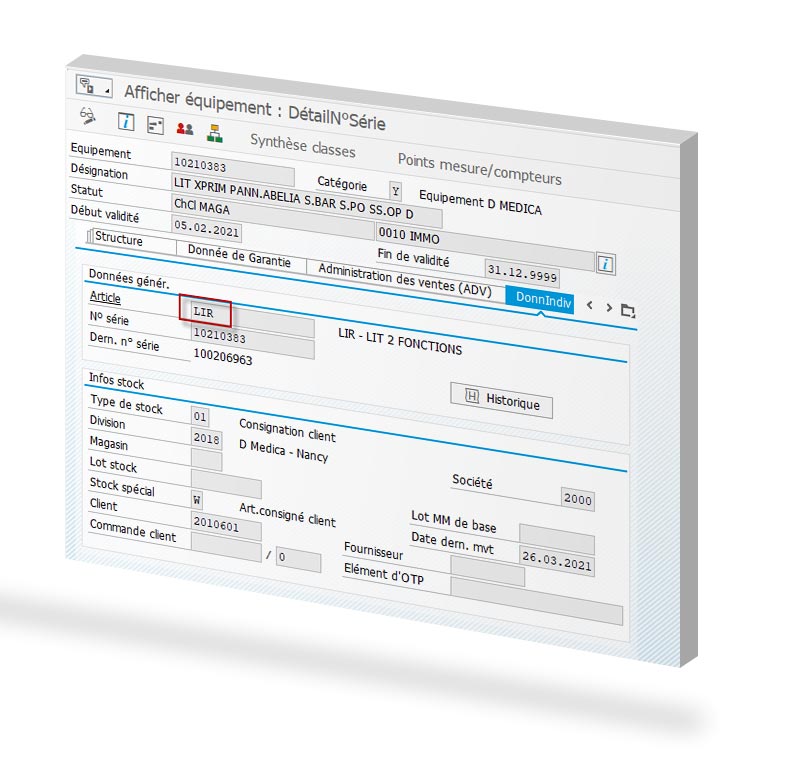
Task: Click Fin de validité field 31.12.9999
Action: (x=522, y=274)
